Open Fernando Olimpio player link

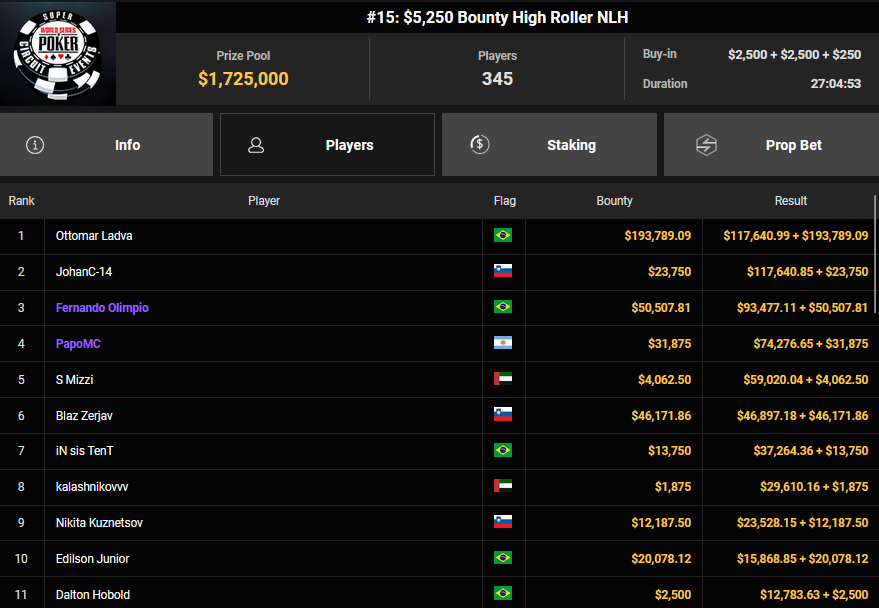pyautogui.click(x=102, y=308)
